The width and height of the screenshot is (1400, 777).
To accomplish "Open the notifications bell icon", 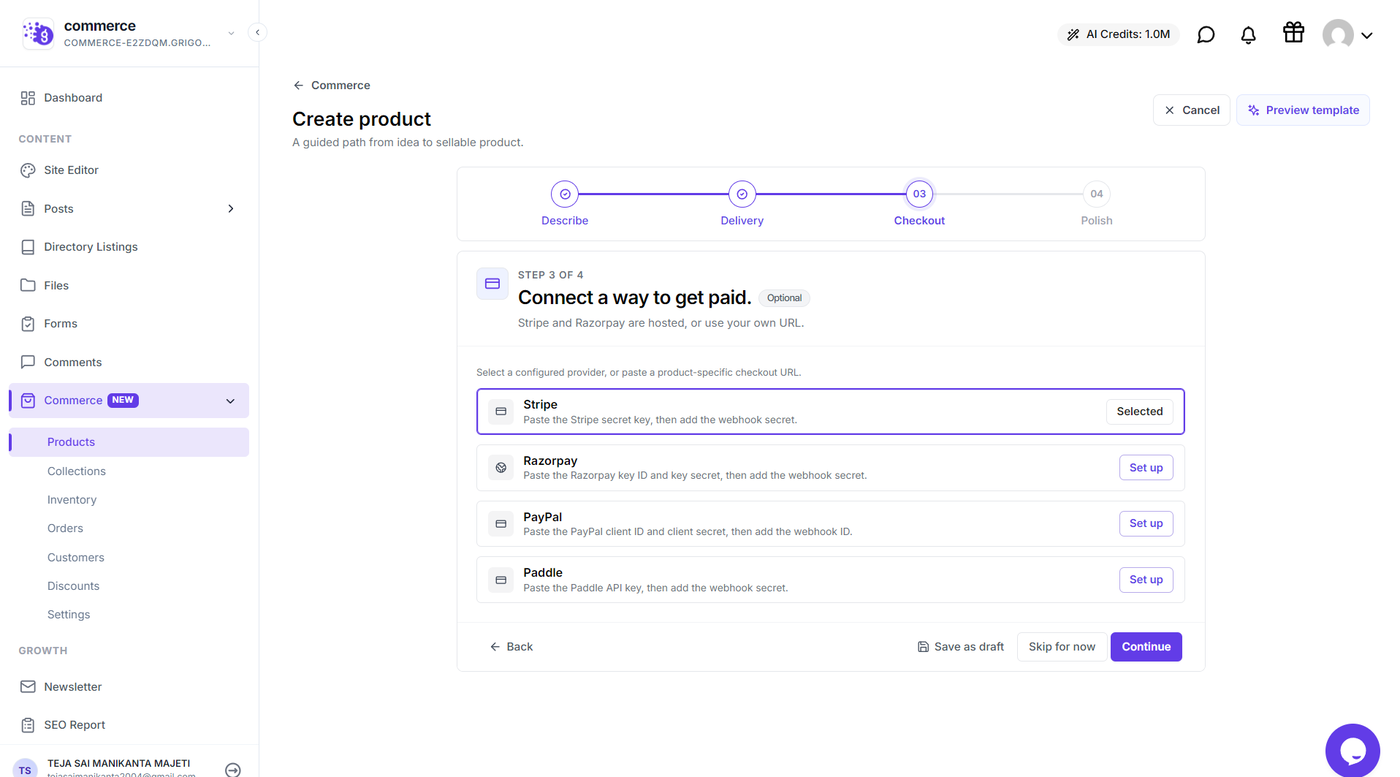I will 1248,35.
